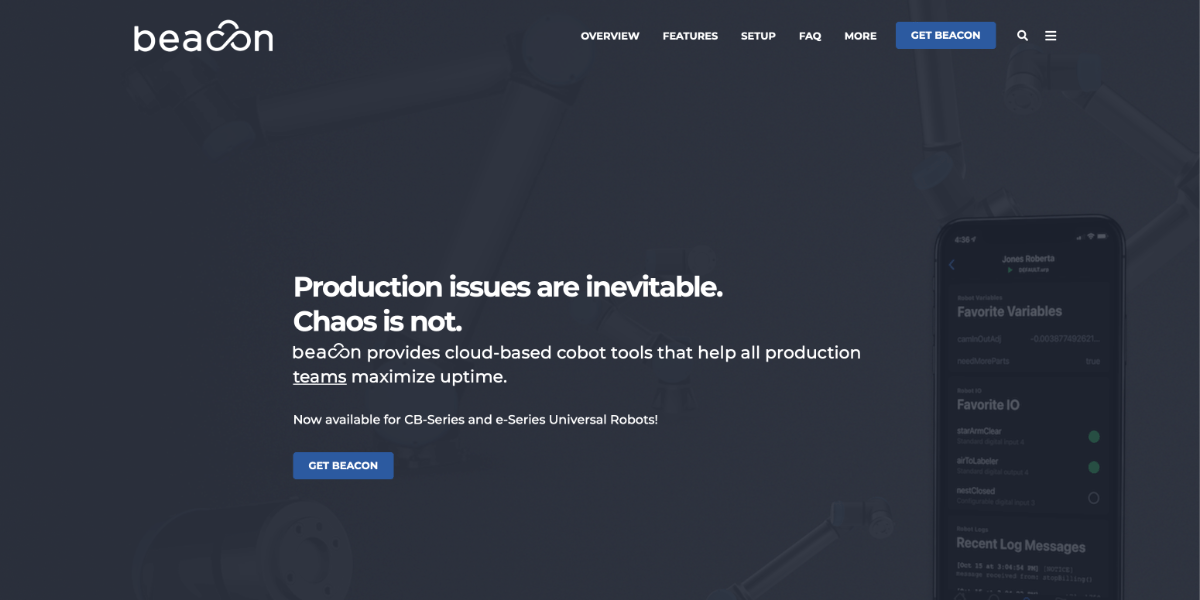Open the site search magnifying glass
This screenshot has height=600, width=1200.
(1022, 35)
